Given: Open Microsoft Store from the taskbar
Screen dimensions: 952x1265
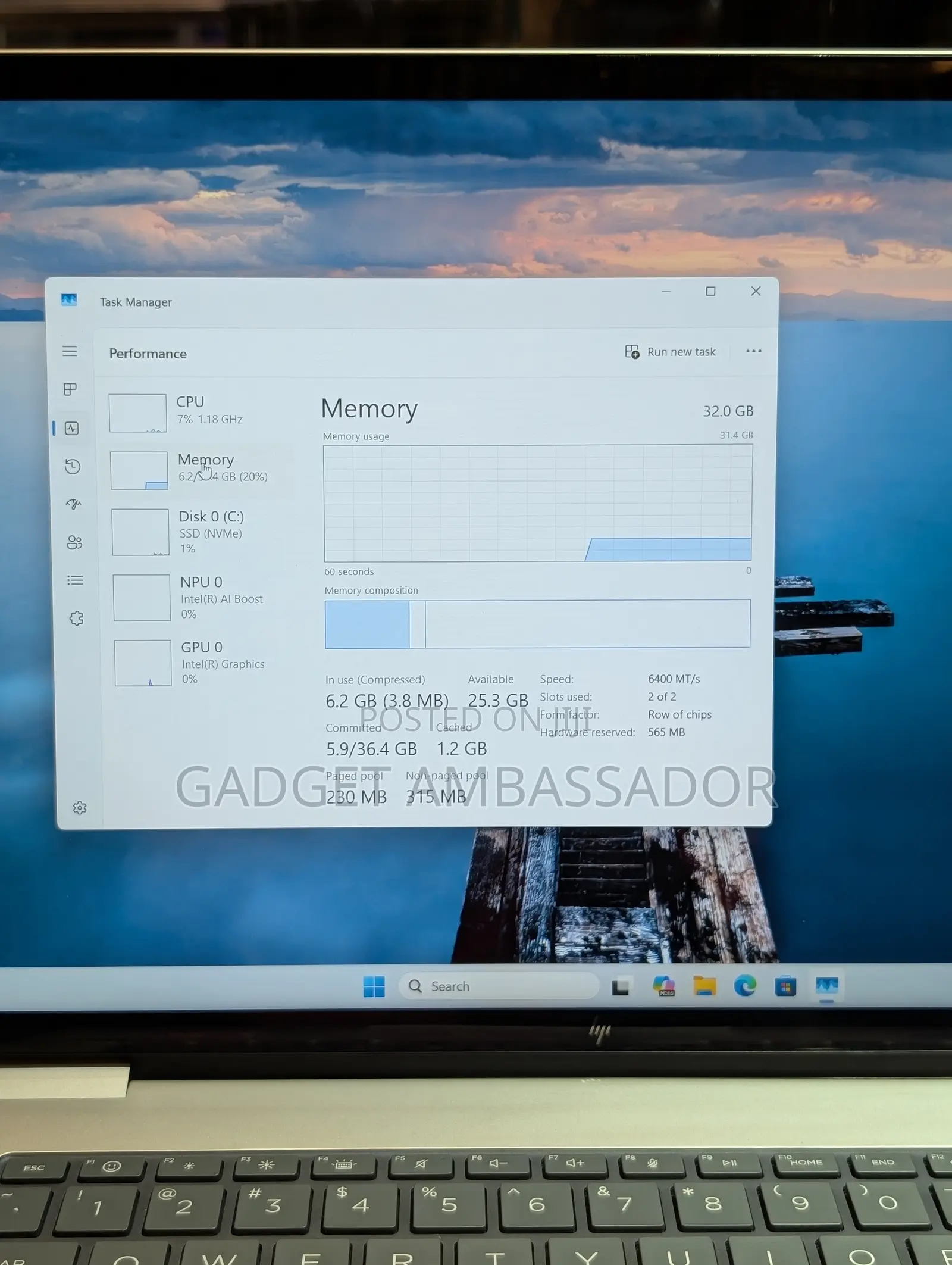Looking at the screenshot, I should (x=785, y=986).
